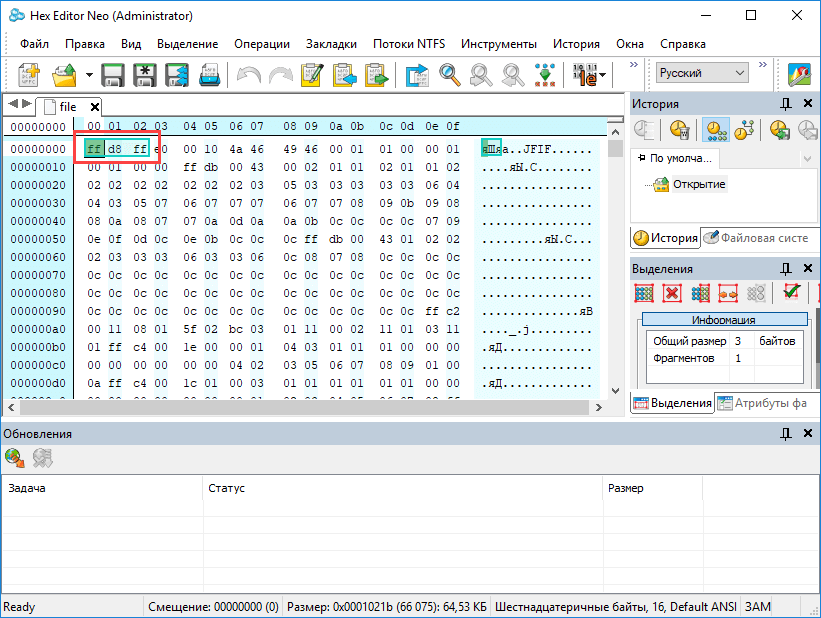Open the byte grouping format dropdown arrow
Screen dimensions: 821x618
(603, 75)
